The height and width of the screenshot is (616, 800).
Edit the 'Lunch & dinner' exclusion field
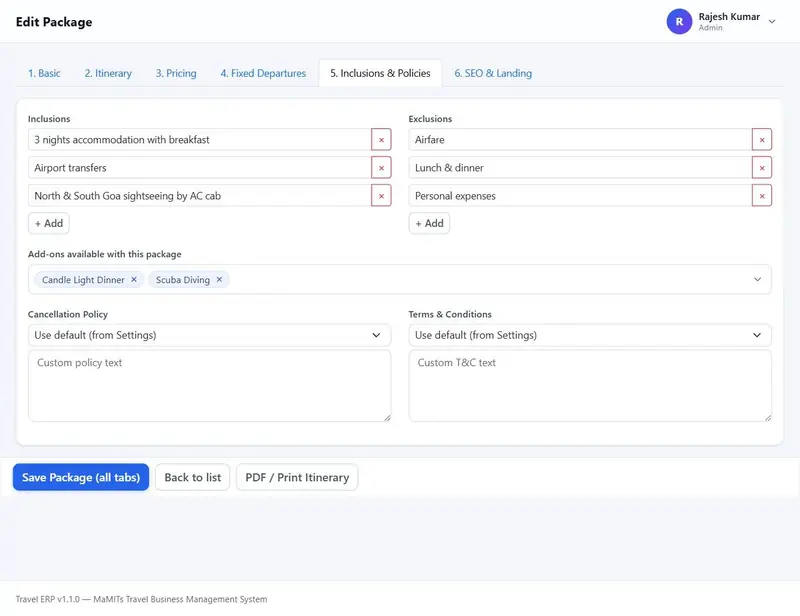(x=580, y=168)
